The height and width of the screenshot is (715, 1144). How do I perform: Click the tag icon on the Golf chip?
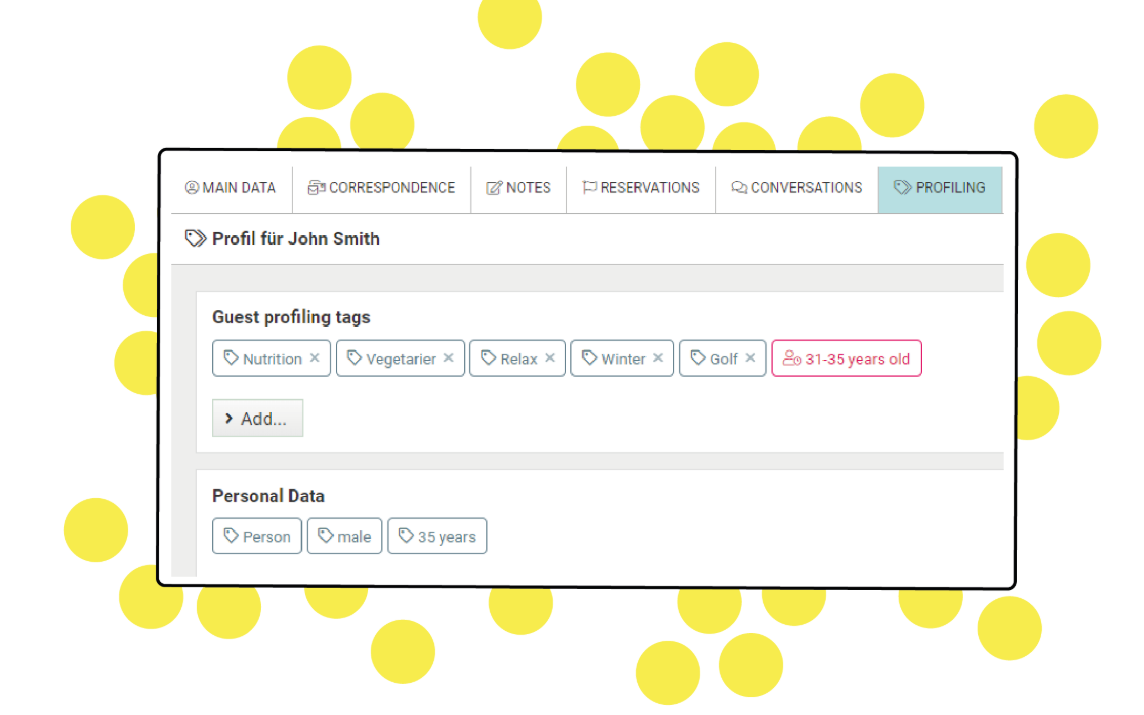point(698,358)
